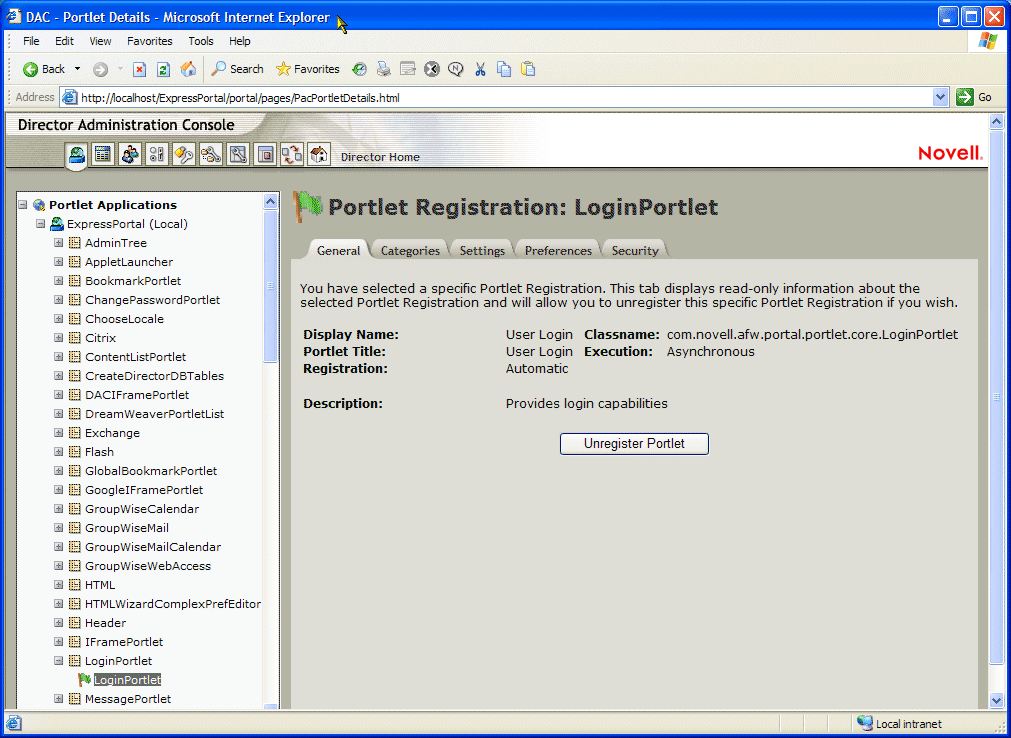Collapse the LoginPortlet parent node
The image size is (1011, 738).
pos(59,661)
